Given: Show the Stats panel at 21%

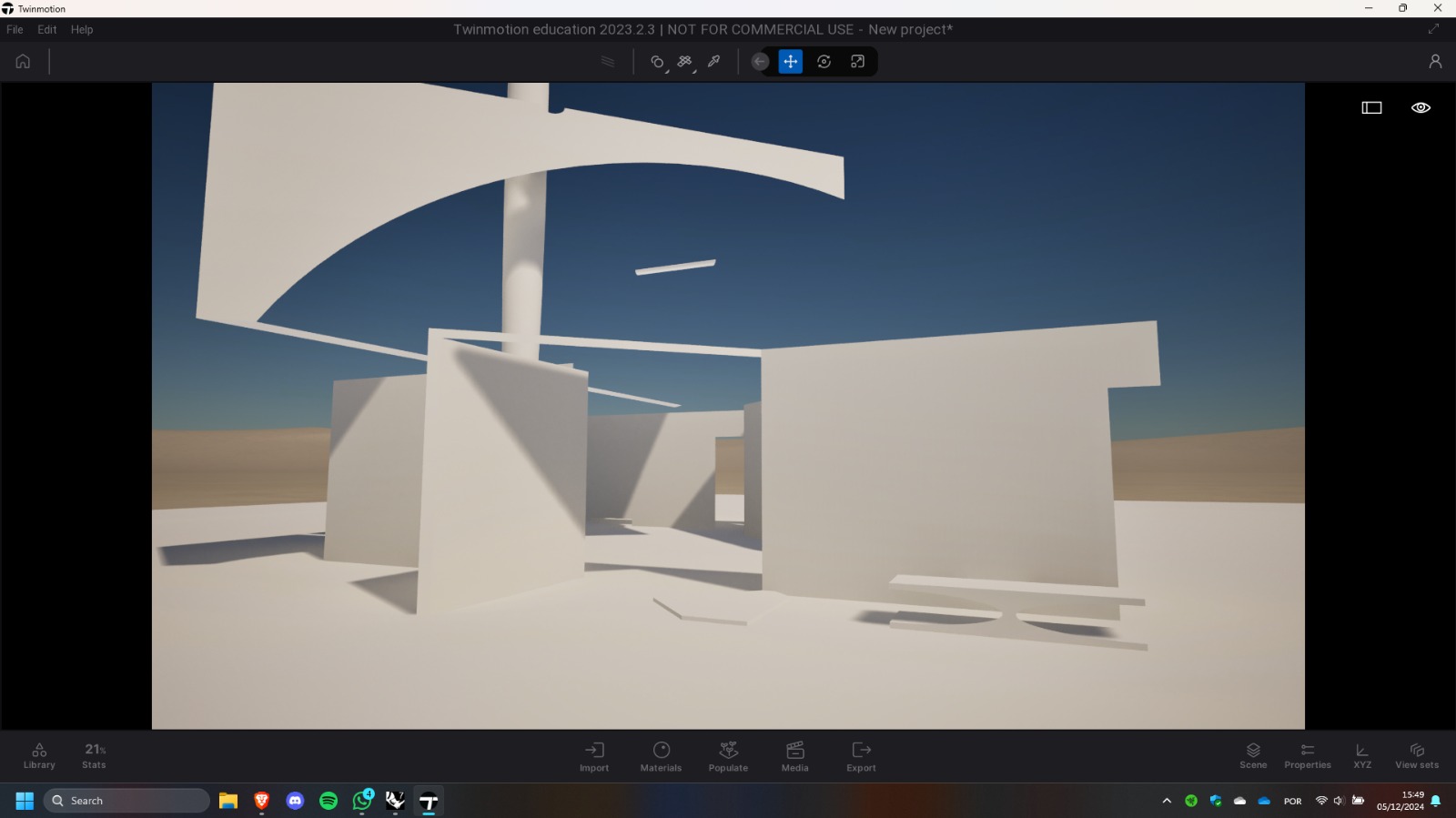Looking at the screenshot, I should (94, 756).
